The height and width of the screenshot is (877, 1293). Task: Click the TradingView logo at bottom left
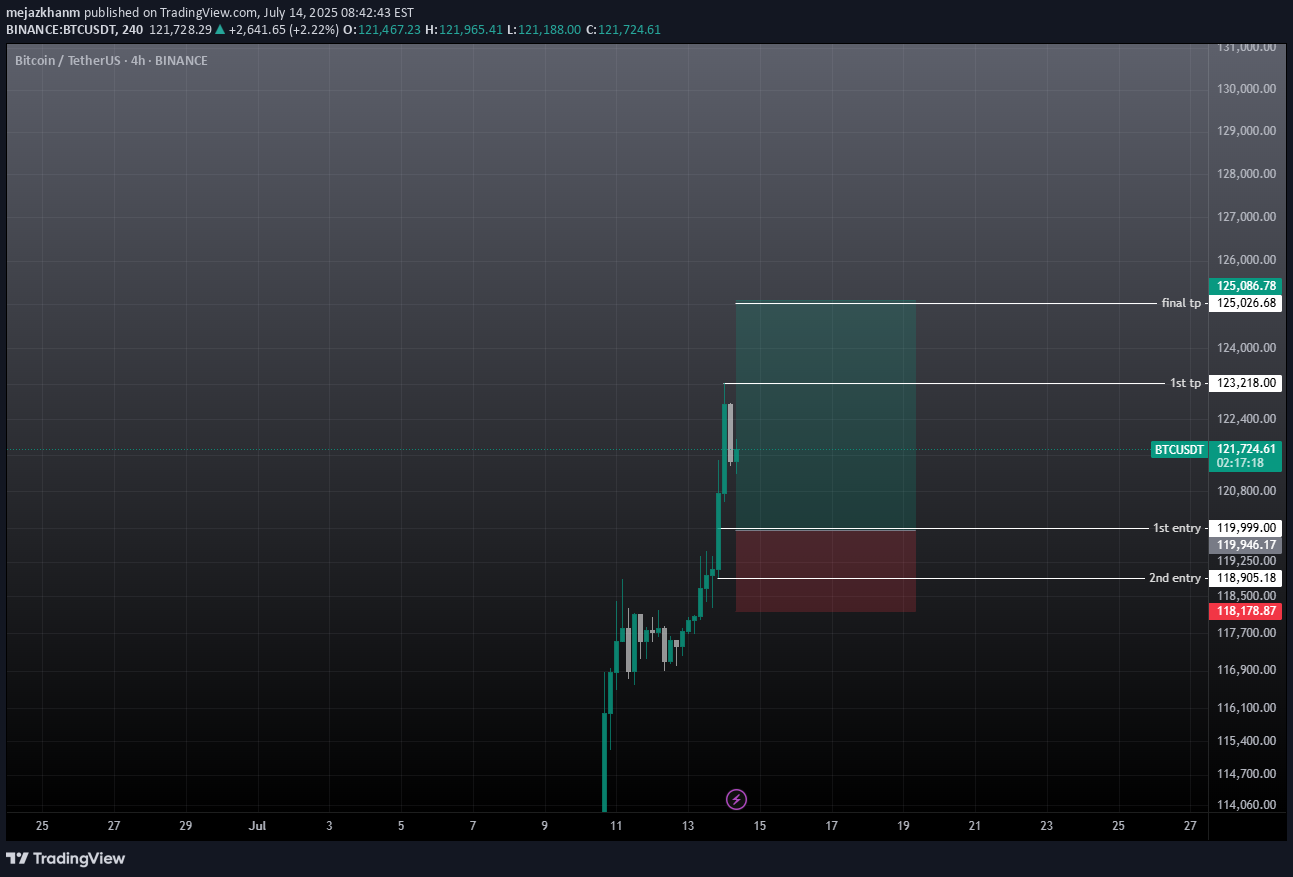click(66, 858)
